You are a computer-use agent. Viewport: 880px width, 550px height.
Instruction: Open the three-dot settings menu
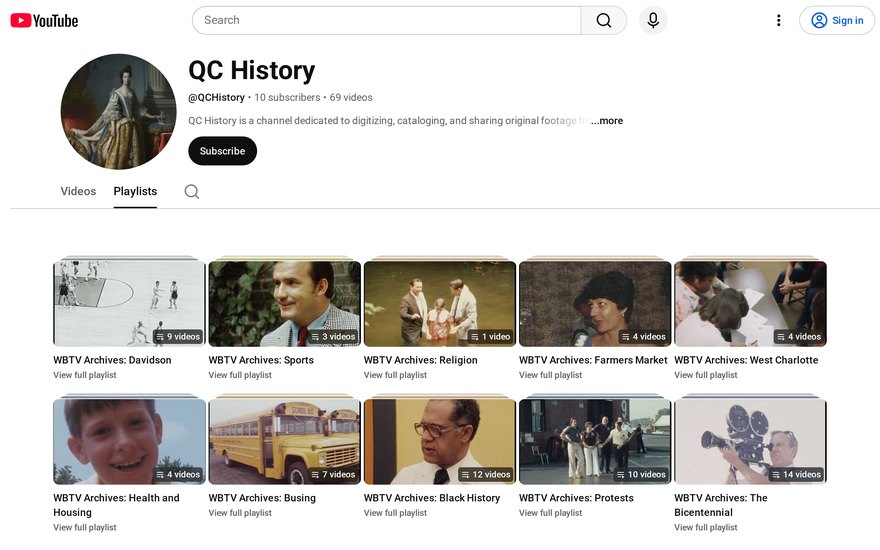point(778,20)
